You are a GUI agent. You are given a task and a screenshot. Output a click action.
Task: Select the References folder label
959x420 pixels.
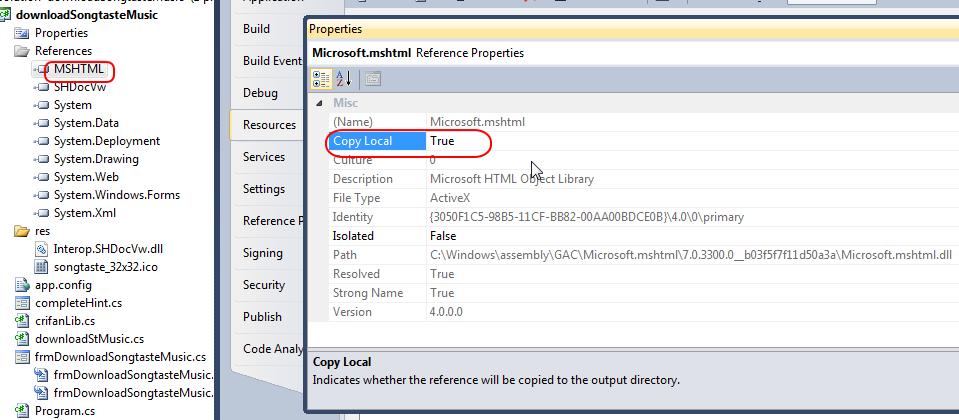63,51
